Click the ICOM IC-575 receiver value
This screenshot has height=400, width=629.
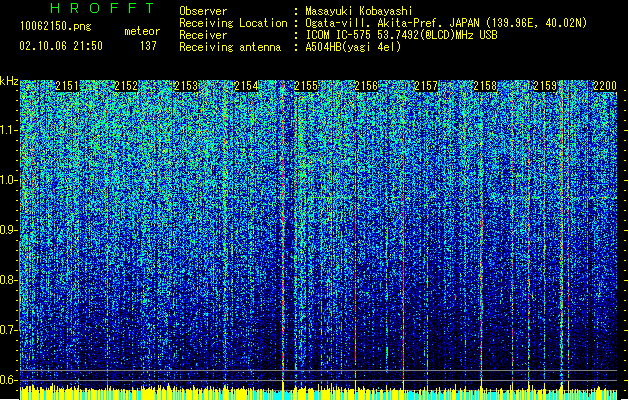(402, 35)
